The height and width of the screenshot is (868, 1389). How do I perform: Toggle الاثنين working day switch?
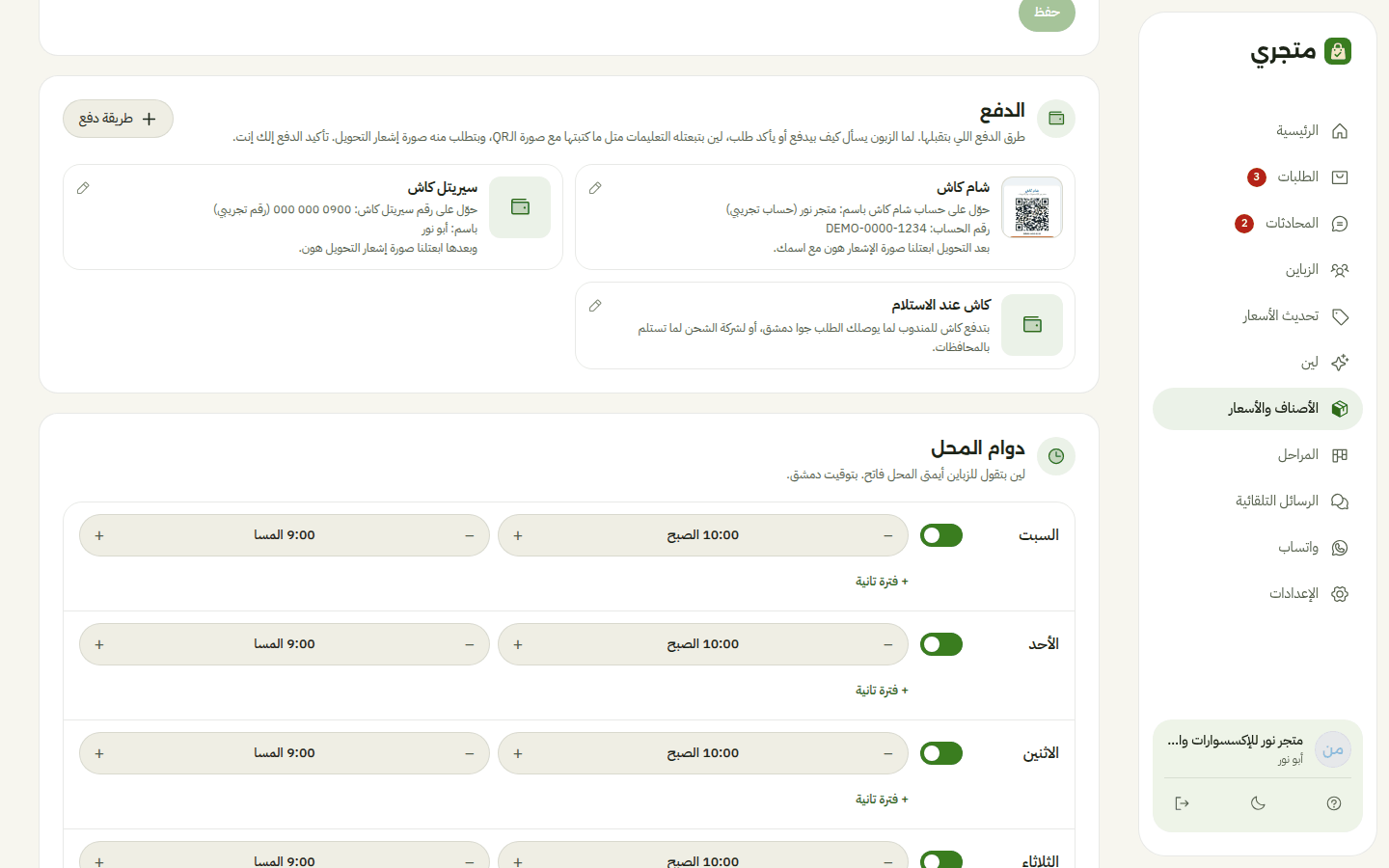click(x=941, y=753)
